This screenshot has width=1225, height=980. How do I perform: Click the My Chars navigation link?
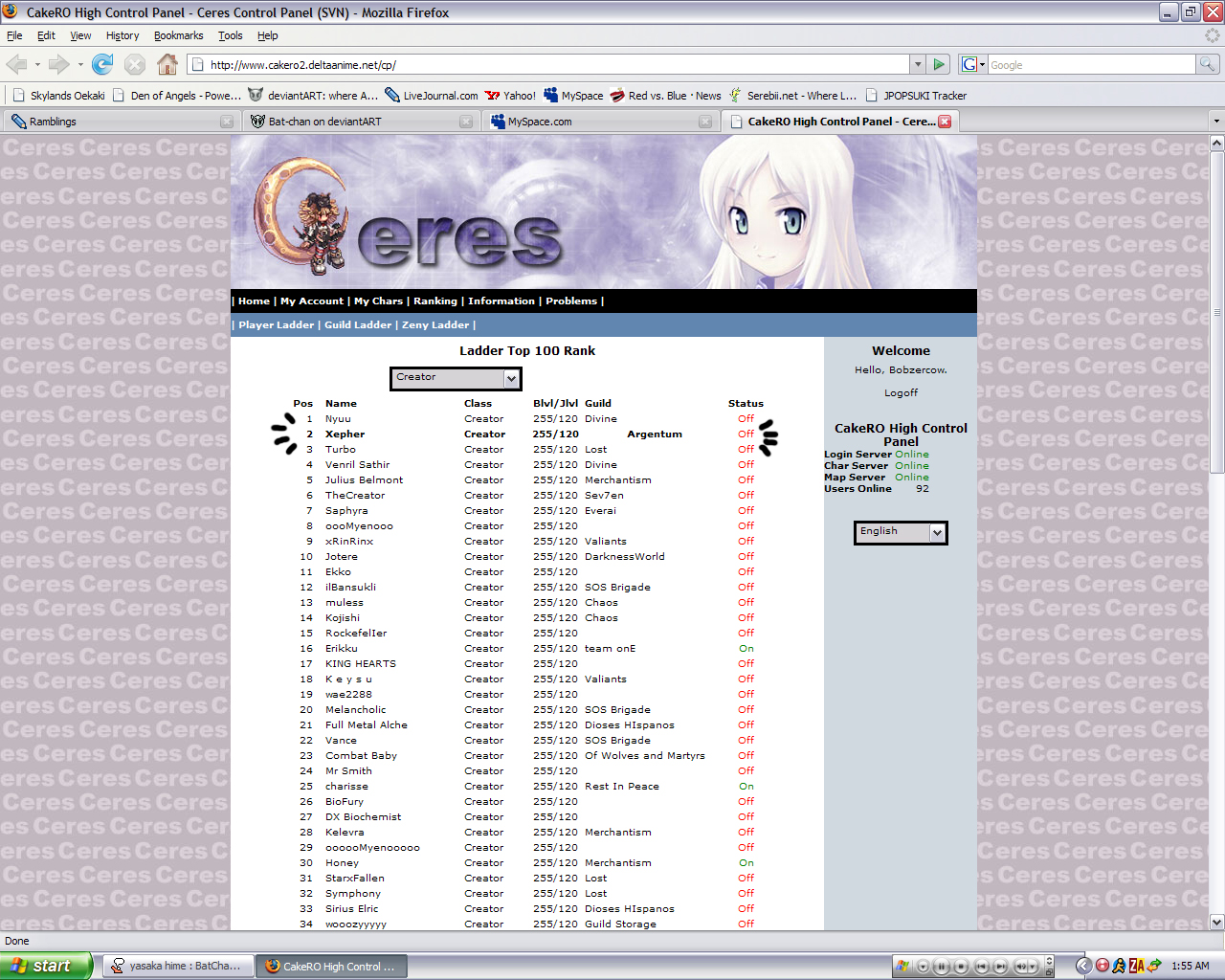click(378, 301)
